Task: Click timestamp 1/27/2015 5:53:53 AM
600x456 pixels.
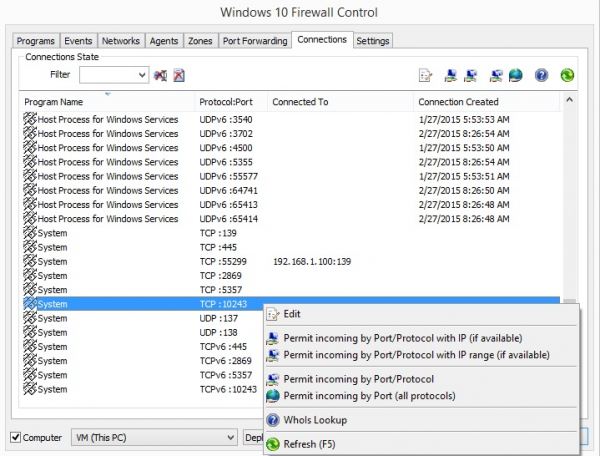Action: [464, 119]
